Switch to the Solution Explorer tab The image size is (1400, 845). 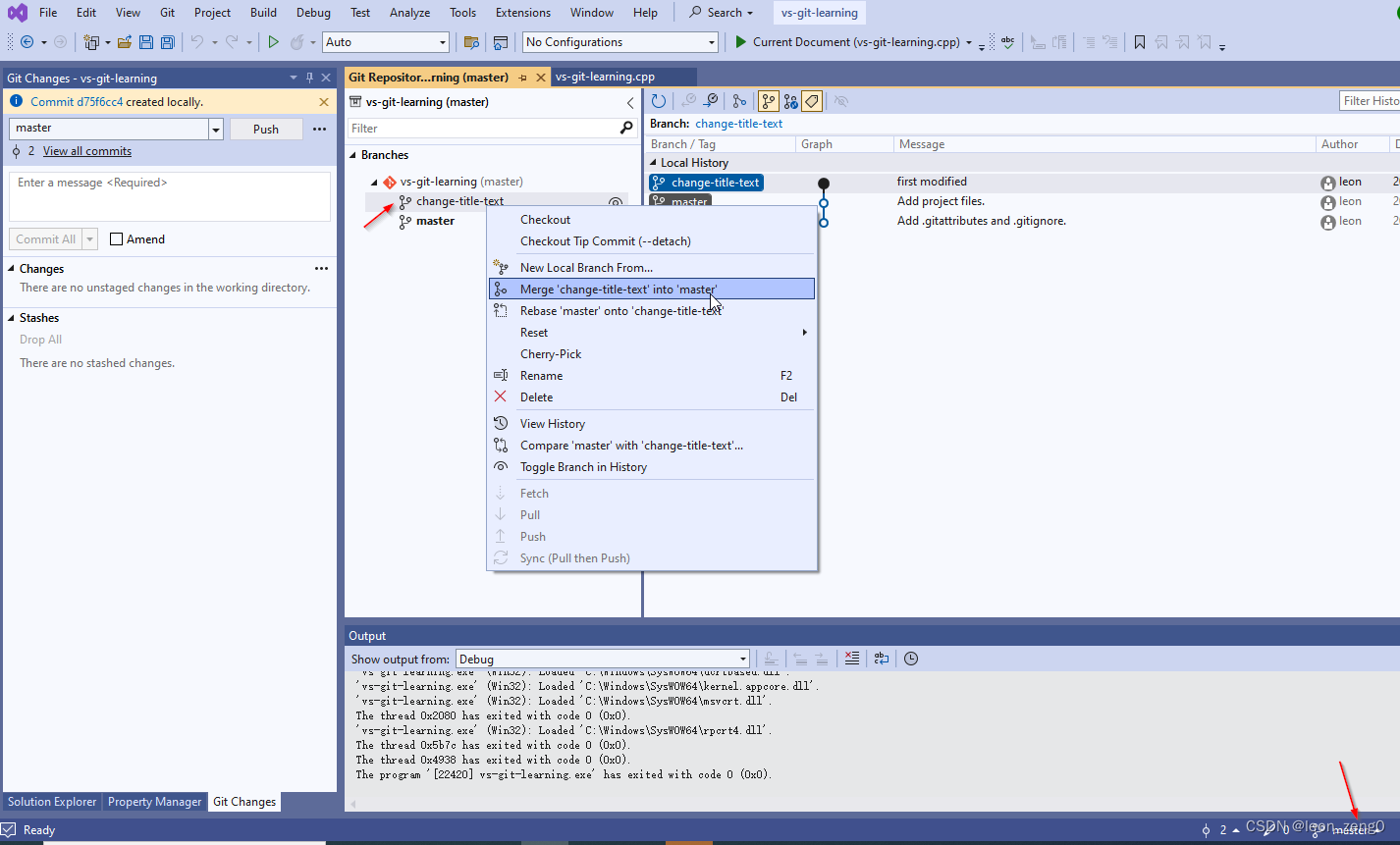coord(52,802)
